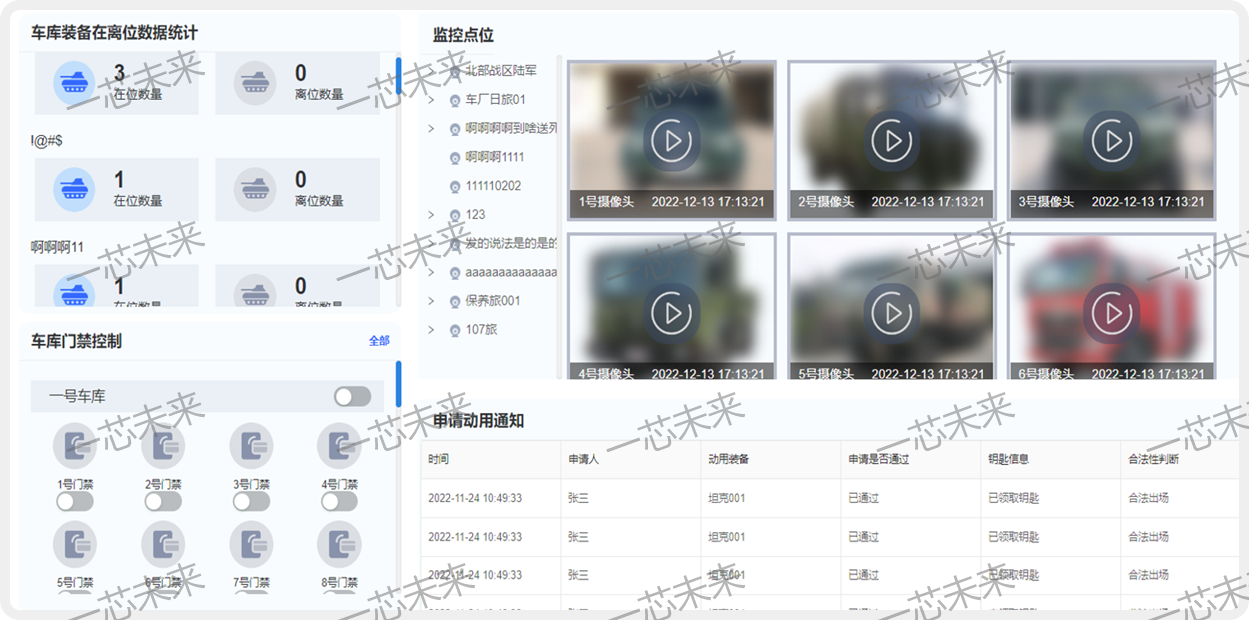
Task: Click the 4号门禁 door access icon
Action: [x=339, y=446]
